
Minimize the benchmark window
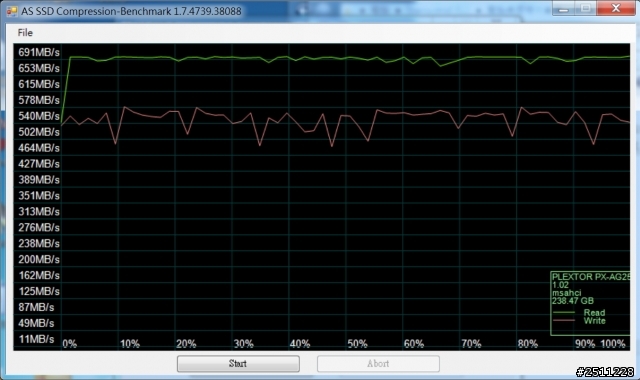tap(564, 8)
